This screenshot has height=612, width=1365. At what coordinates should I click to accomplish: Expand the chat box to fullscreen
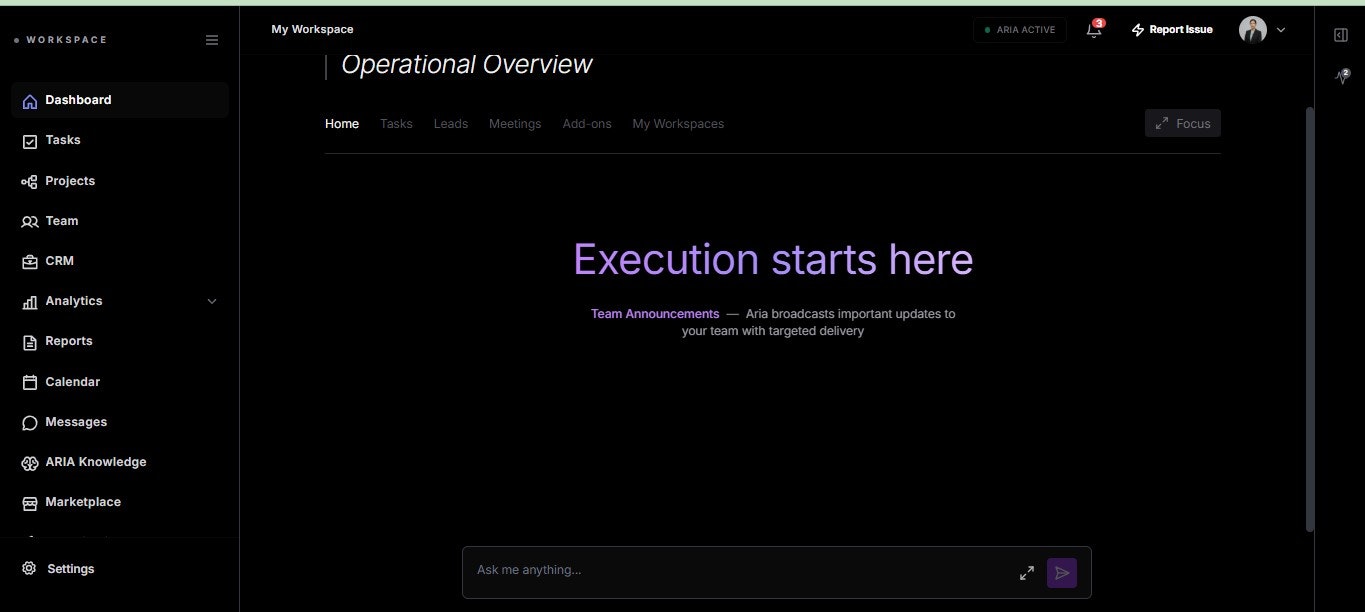click(1027, 572)
